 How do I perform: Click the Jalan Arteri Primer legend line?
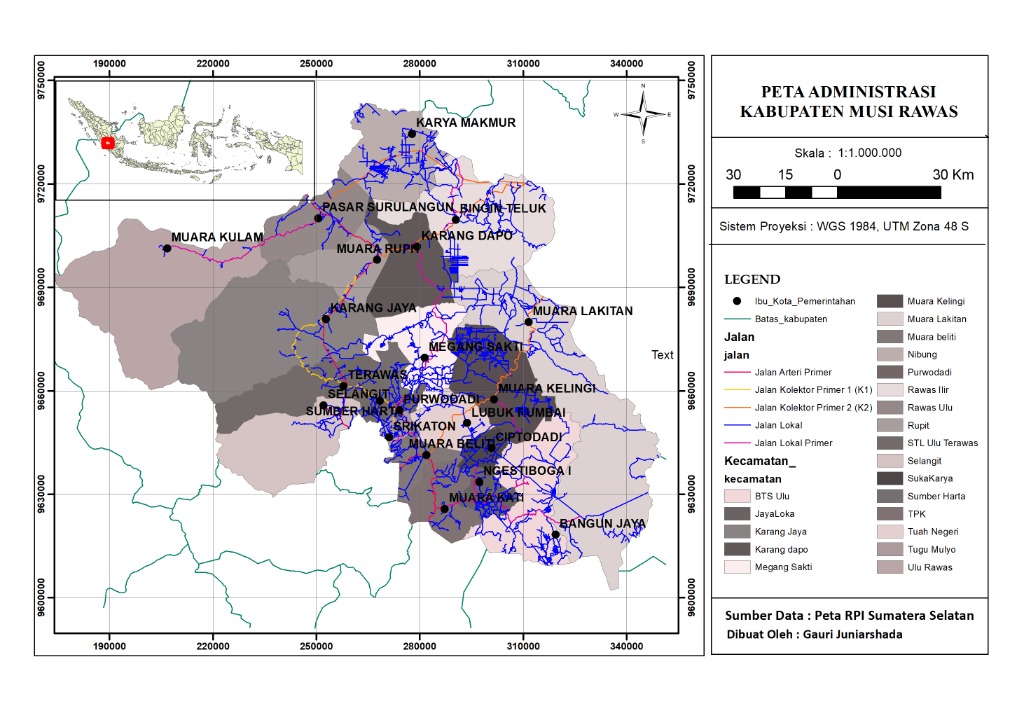737,372
